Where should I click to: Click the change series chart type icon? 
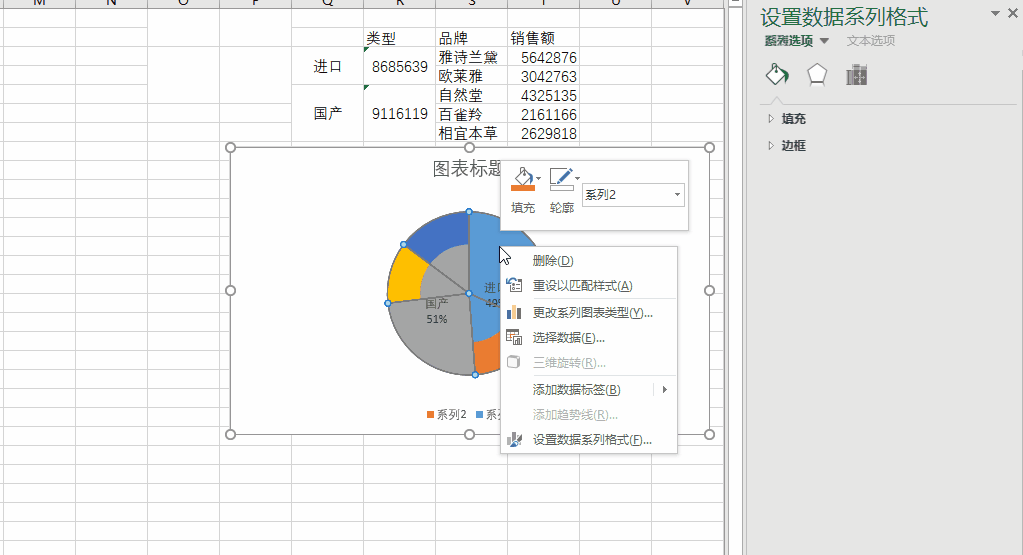click(514, 312)
